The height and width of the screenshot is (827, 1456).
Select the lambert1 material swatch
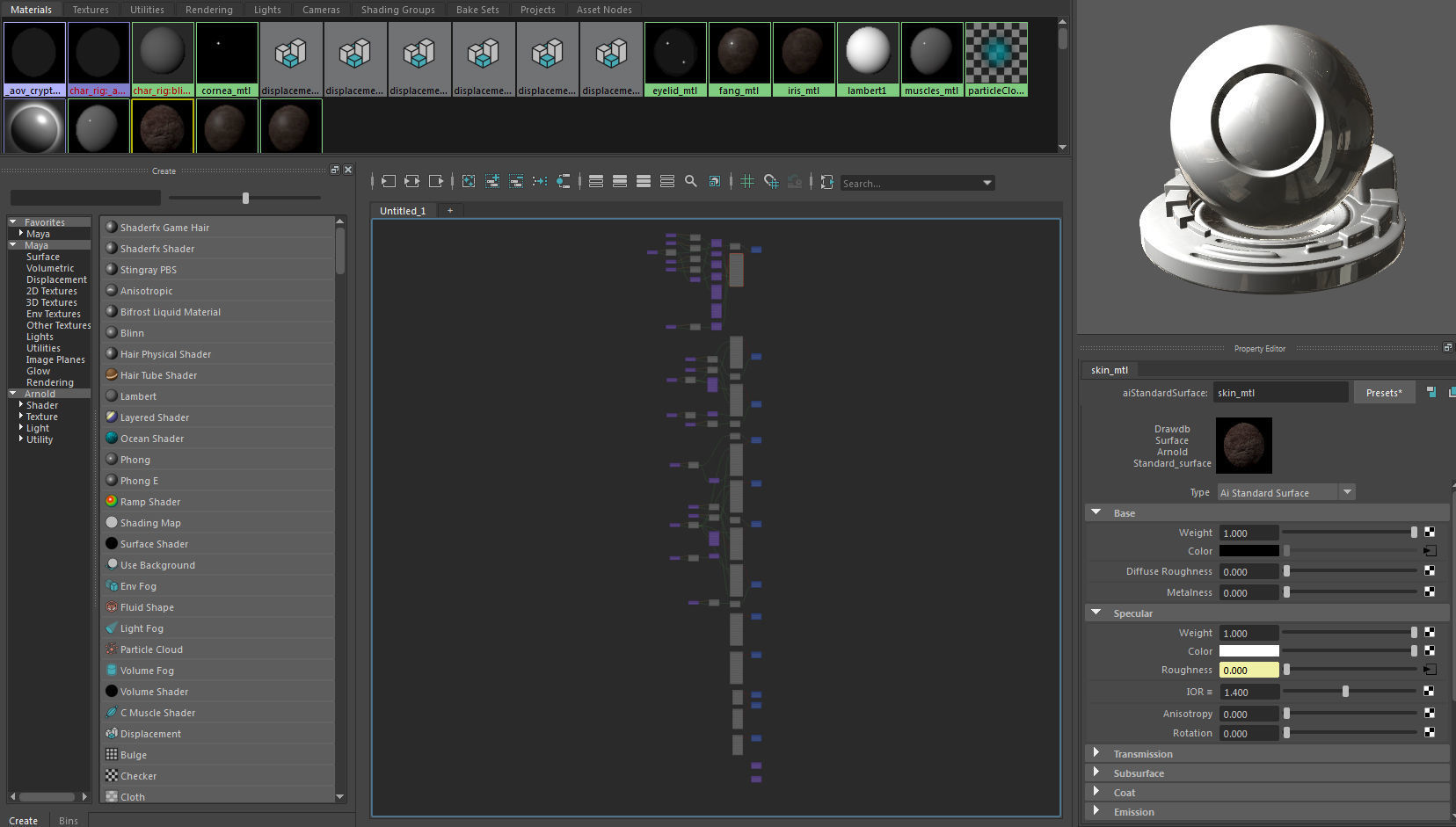click(x=868, y=59)
